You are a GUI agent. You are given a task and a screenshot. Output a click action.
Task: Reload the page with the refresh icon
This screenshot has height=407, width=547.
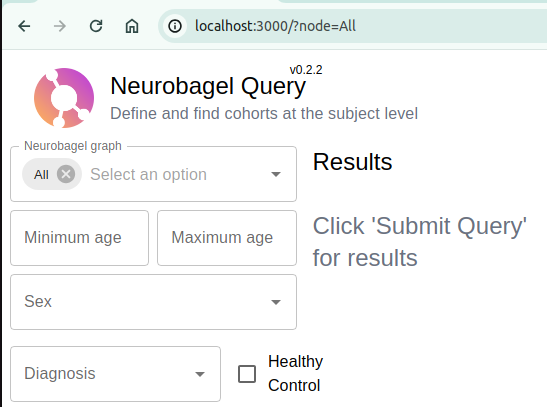[x=96, y=26]
